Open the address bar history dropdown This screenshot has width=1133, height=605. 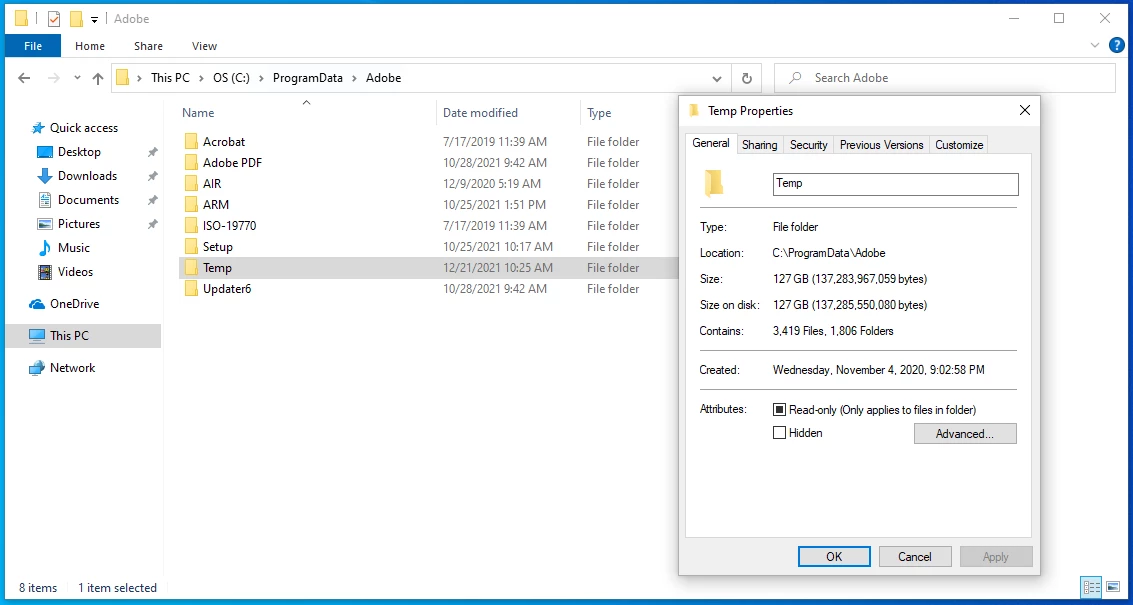point(717,78)
